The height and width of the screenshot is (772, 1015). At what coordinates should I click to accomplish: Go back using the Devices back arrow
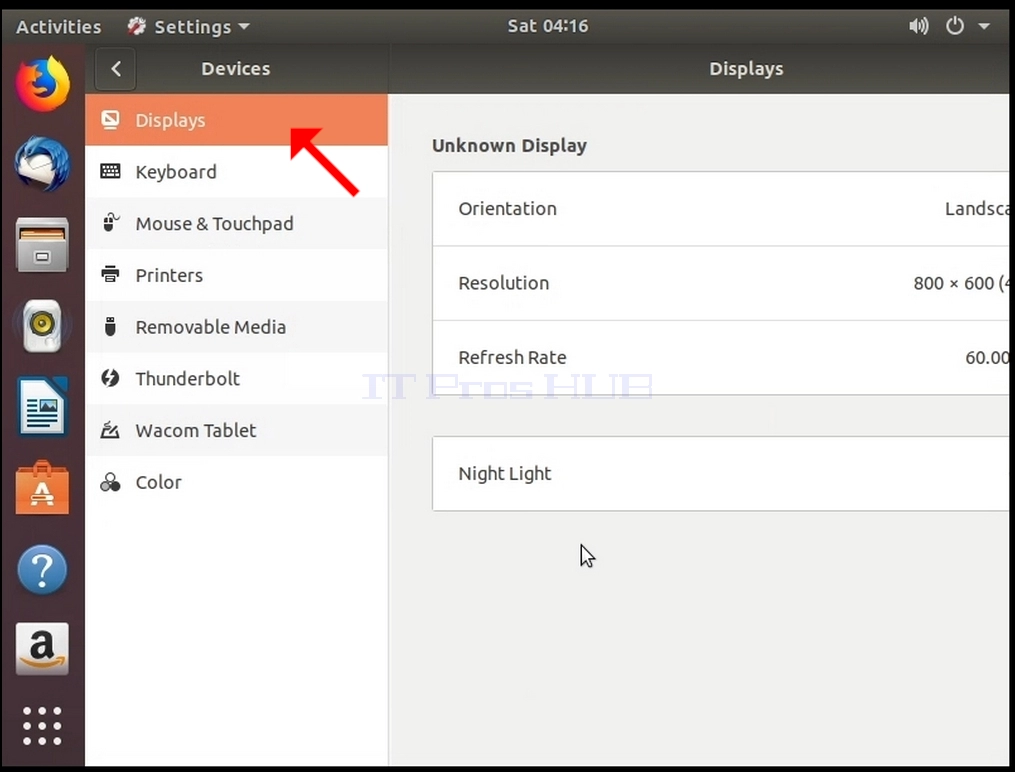point(115,69)
